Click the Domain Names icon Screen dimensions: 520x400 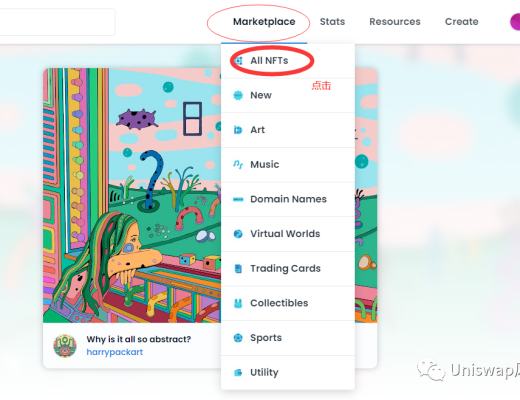238,199
